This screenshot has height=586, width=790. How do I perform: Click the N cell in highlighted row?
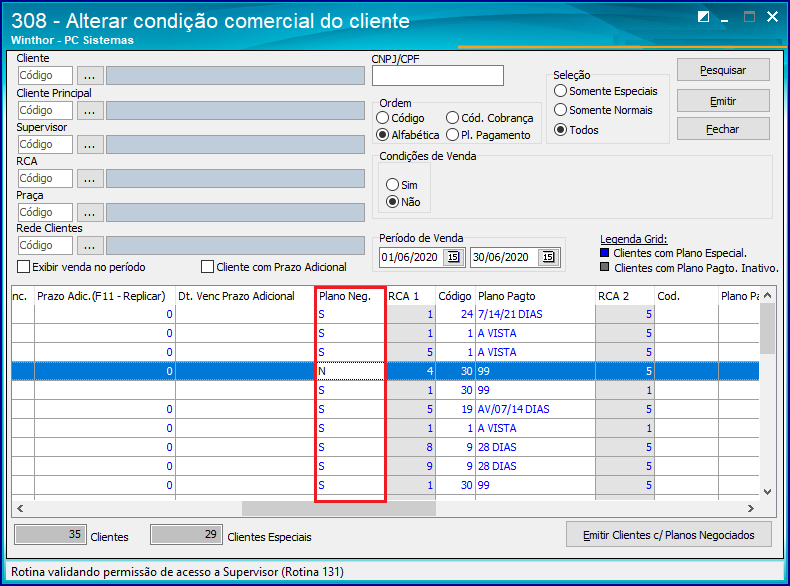(350, 371)
